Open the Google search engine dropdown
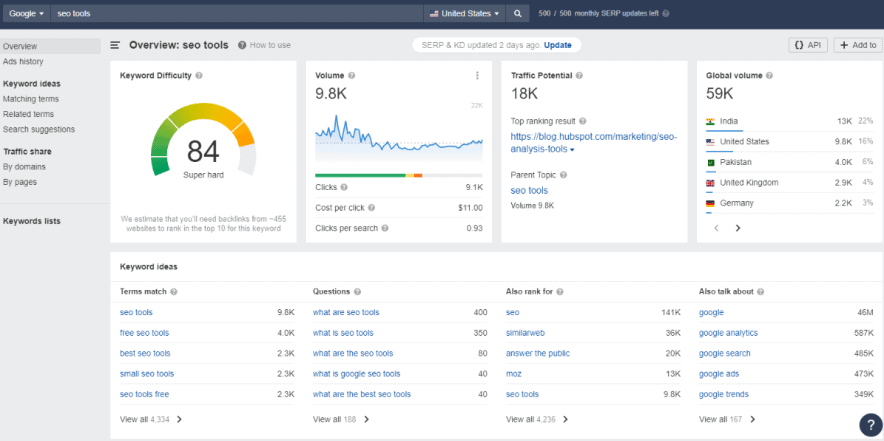Viewport: 884px width, 441px height. pyautogui.click(x=26, y=14)
